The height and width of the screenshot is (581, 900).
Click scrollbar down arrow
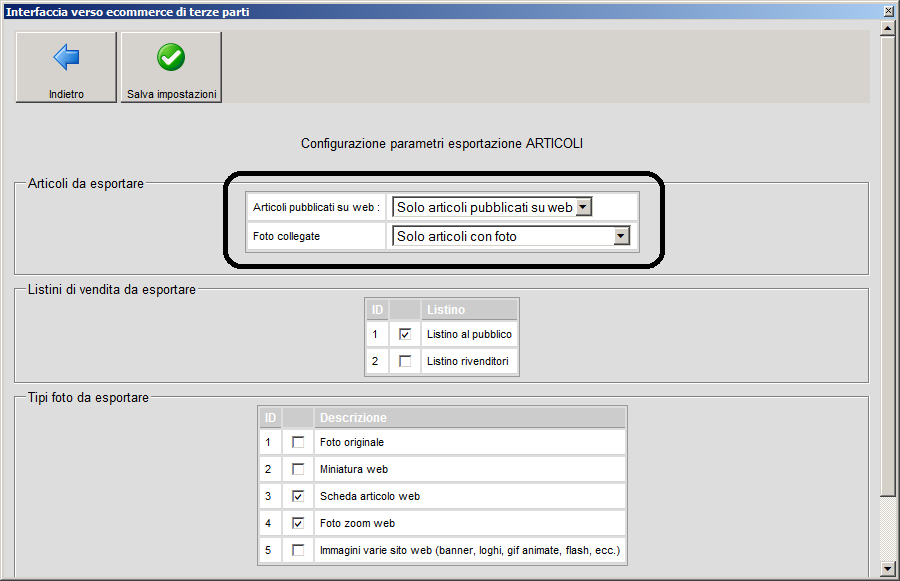[x=887, y=568]
